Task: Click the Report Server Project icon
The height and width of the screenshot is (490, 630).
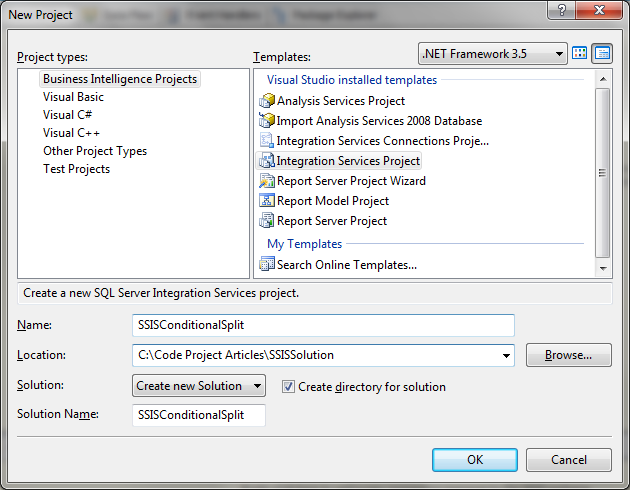Action: click(x=267, y=221)
